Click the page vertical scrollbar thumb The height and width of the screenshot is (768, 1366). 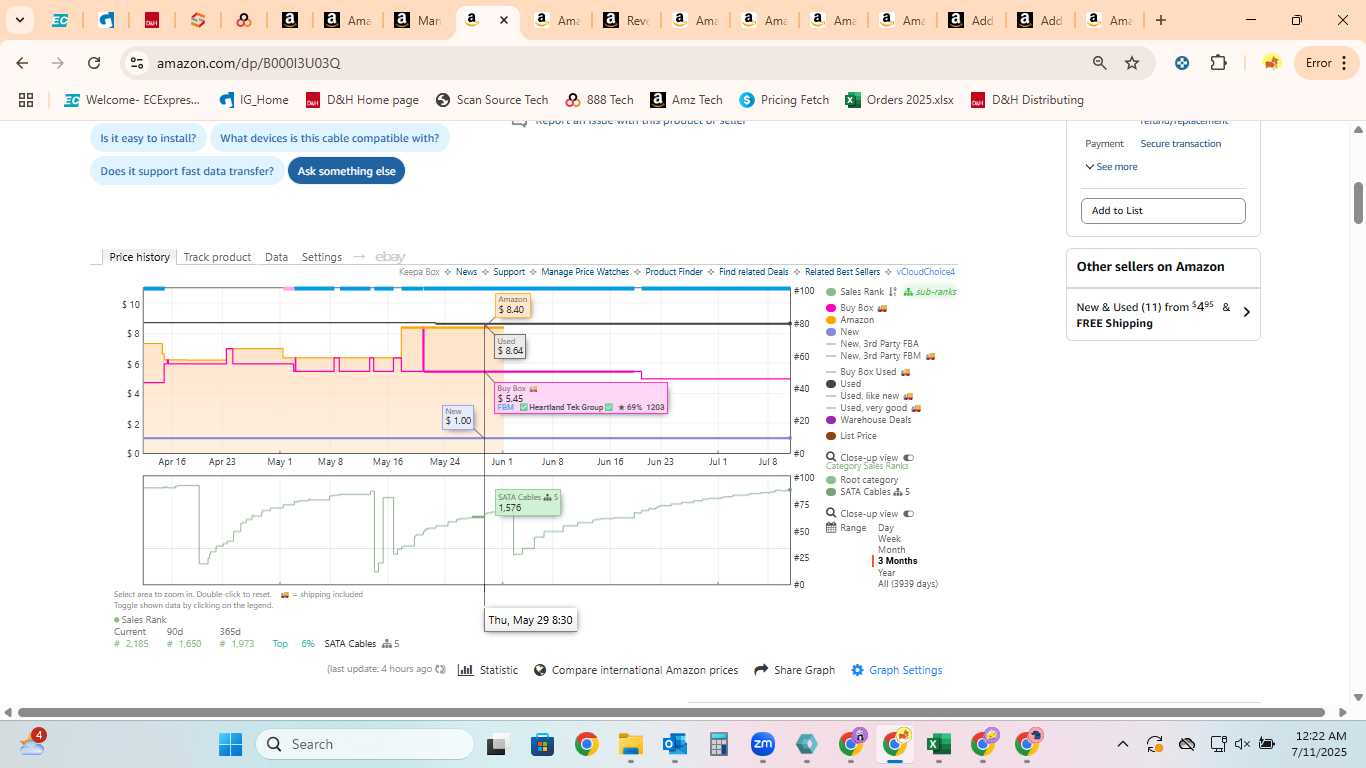[x=1358, y=203]
